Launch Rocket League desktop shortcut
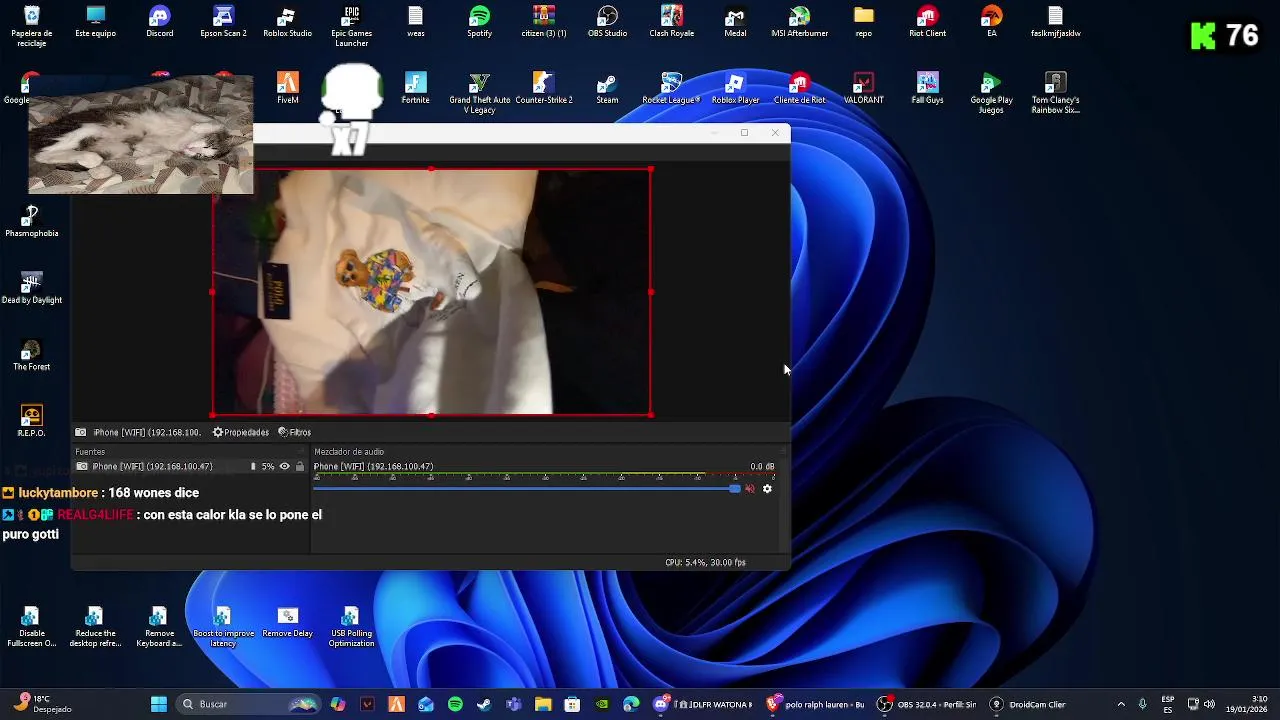1280x720 pixels. point(671,88)
